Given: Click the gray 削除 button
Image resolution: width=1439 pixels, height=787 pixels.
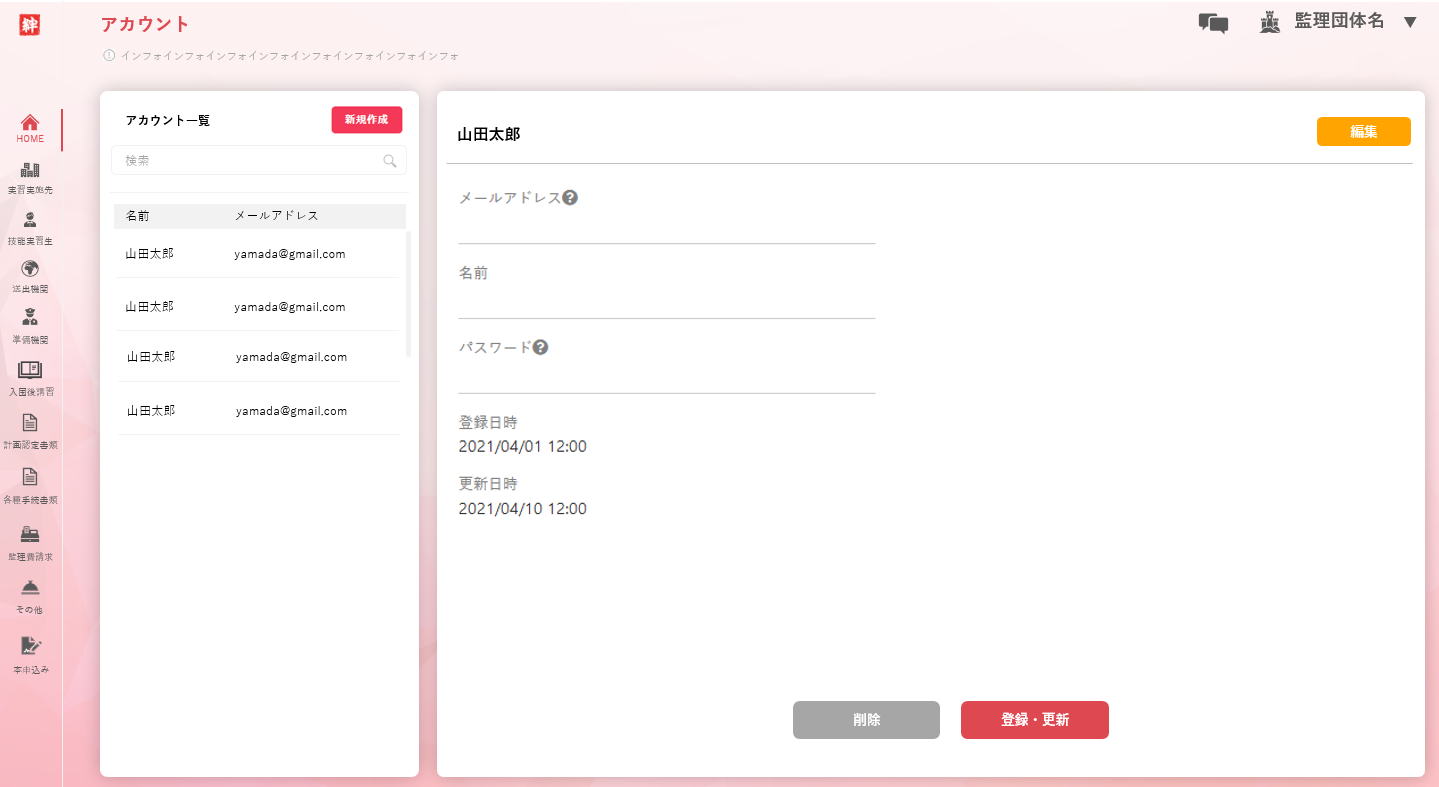Looking at the screenshot, I should tap(866, 720).
